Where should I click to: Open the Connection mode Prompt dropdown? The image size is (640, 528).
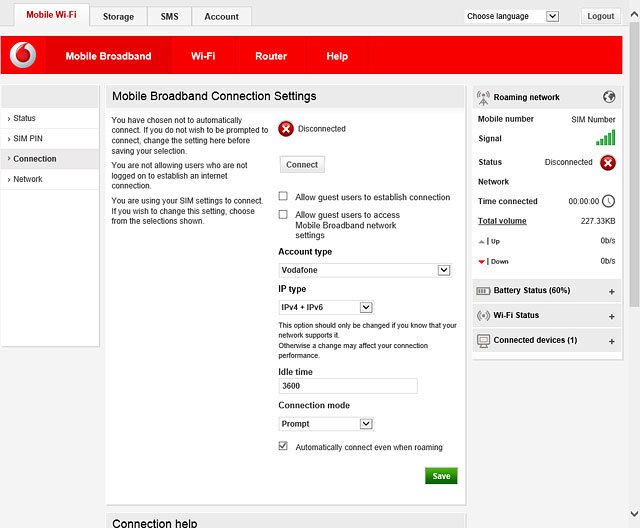tap(326, 424)
